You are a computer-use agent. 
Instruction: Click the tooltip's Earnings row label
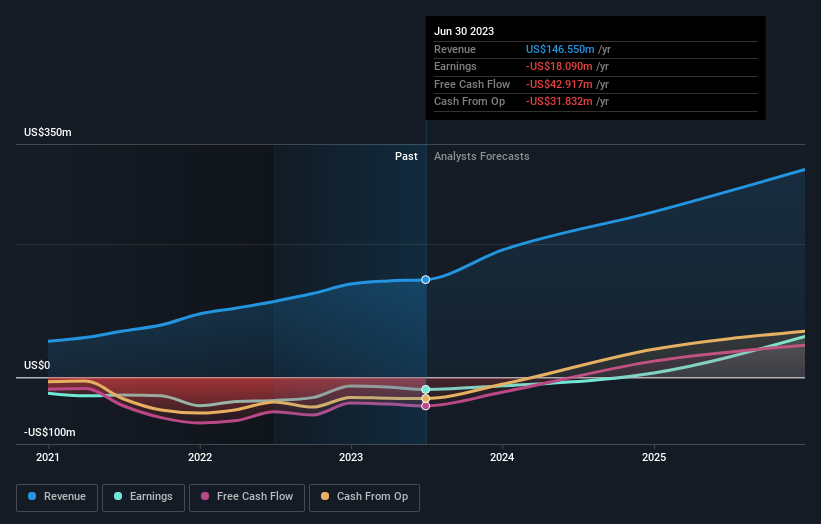[455, 66]
